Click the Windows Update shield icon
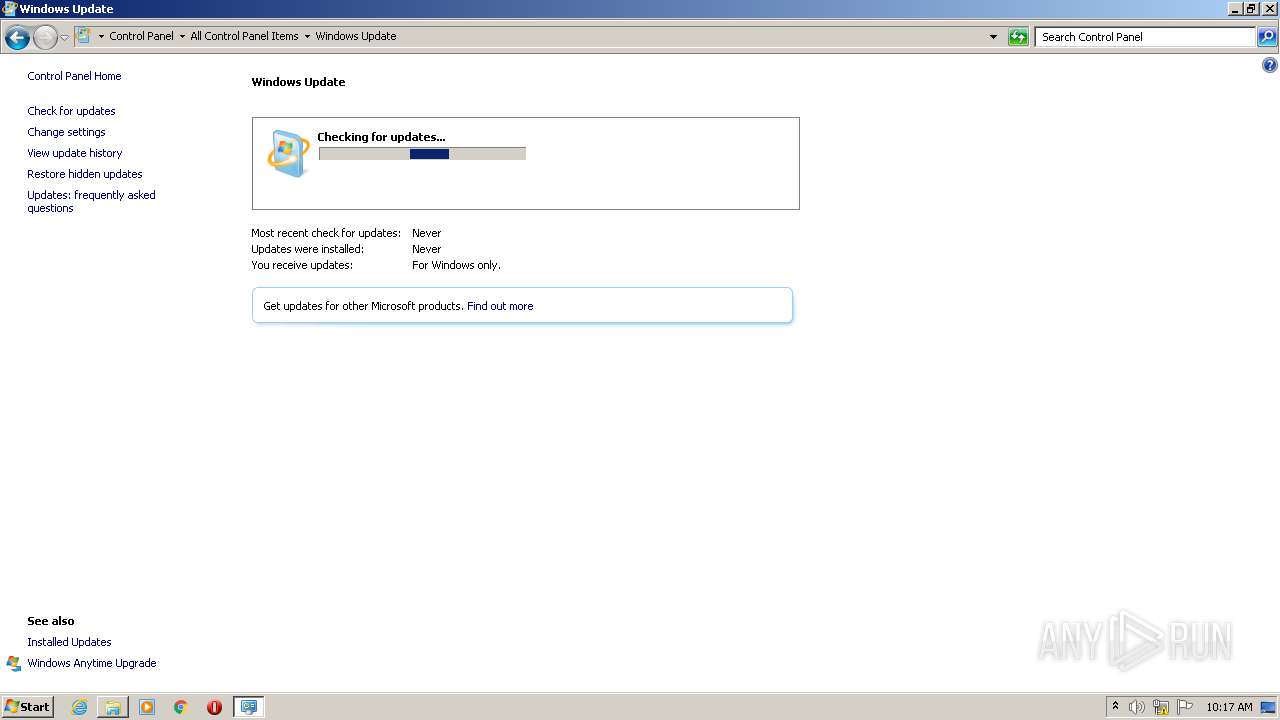This screenshot has height=720, width=1280. (288, 153)
